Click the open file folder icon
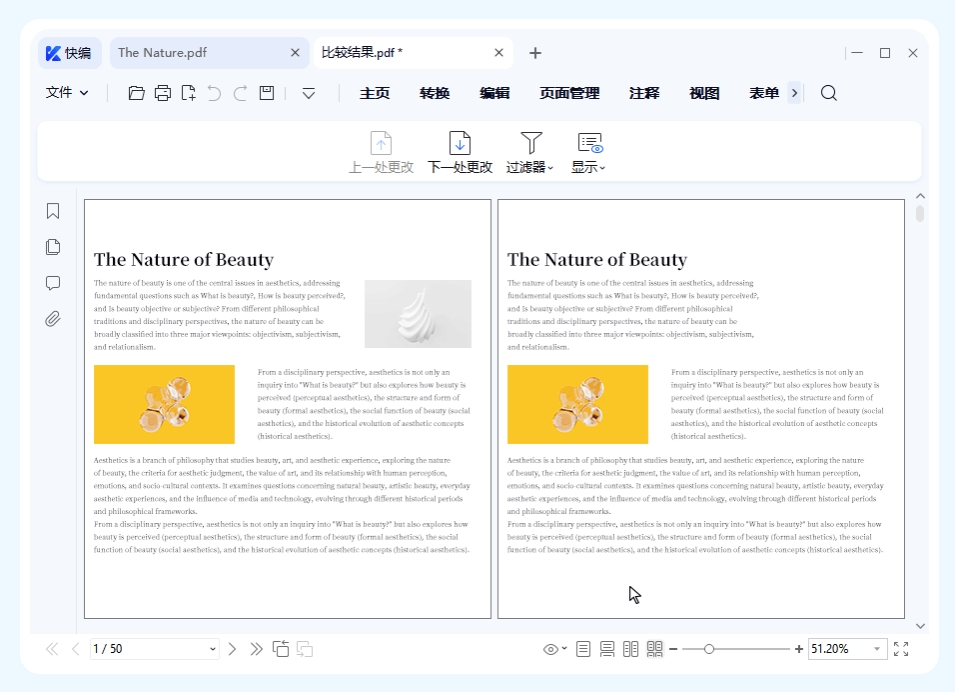 (136, 93)
